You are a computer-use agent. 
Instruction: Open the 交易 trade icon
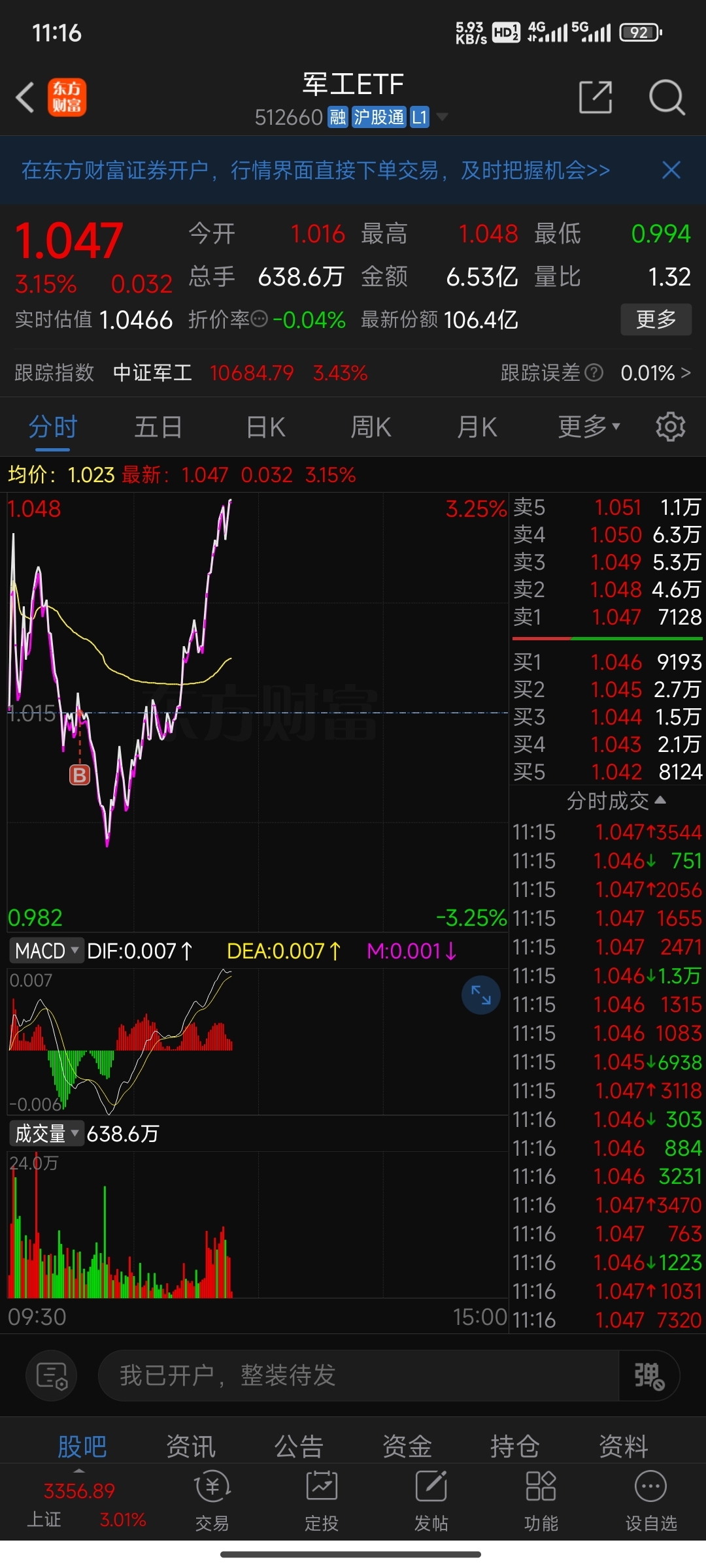(x=212, y=1501)
